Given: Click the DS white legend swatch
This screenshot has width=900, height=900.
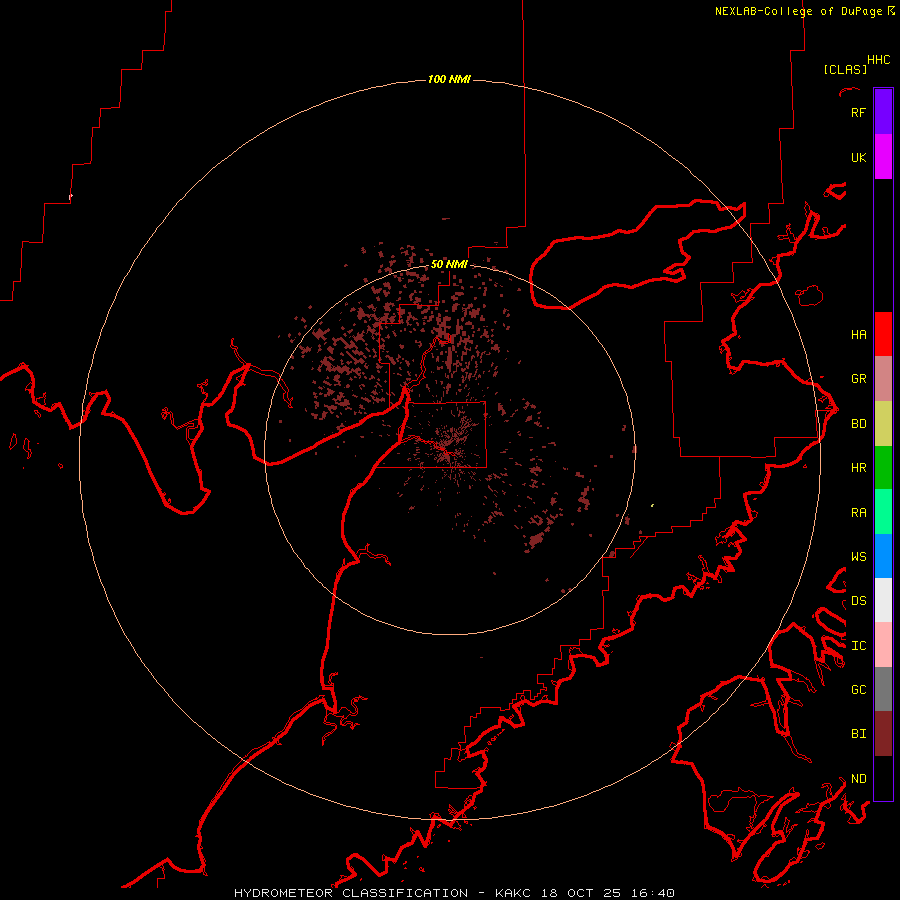Looking at the screenshot, I should pos(883,600).
